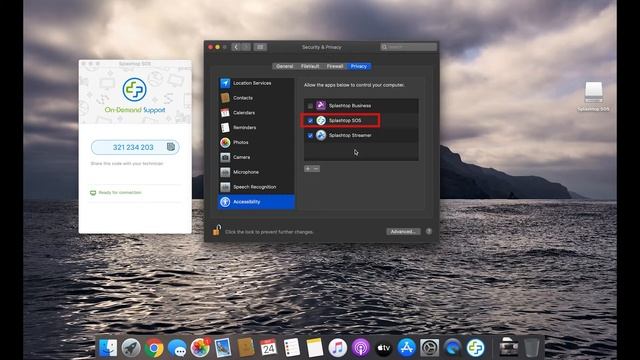Go forward in System Preferences
Viewport: 640px width, 360px height.
click(246, 47)
